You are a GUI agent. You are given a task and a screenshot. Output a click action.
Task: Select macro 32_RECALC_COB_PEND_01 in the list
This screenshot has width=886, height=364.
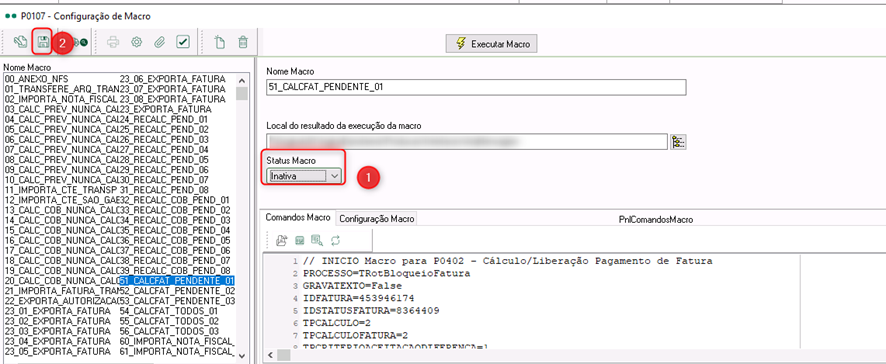(x=175, y=200)
